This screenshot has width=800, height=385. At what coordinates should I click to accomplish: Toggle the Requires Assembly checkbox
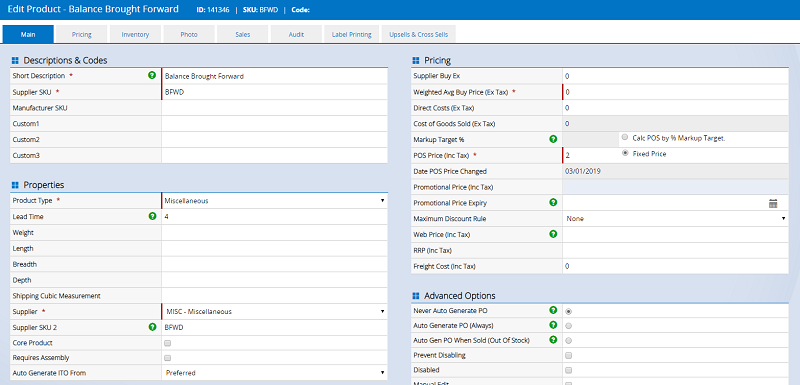pyautogui.click(x=167, y=358)
